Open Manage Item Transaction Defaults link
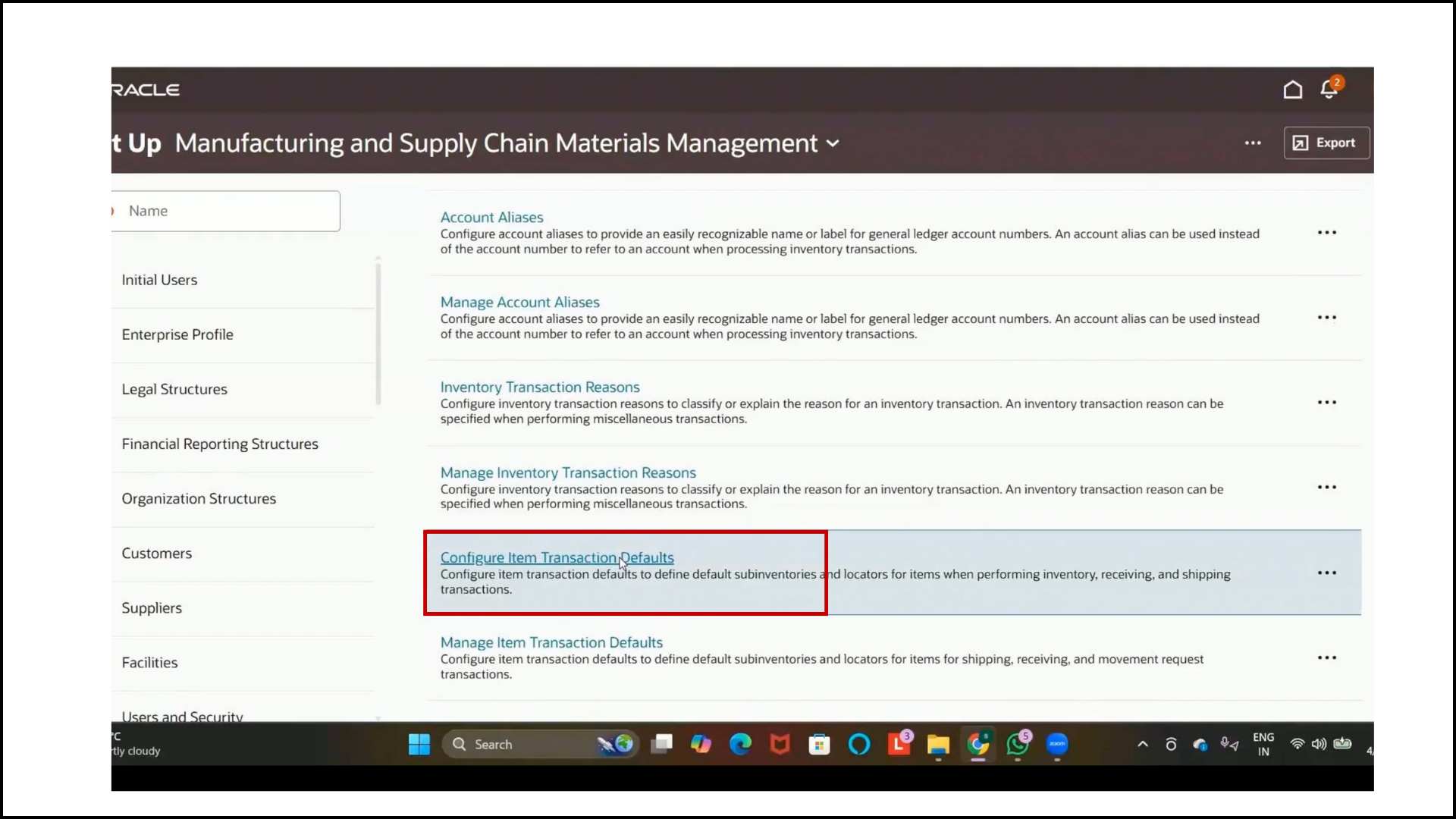The height and width of the screenshot is (819, 1456). (551, 642)
